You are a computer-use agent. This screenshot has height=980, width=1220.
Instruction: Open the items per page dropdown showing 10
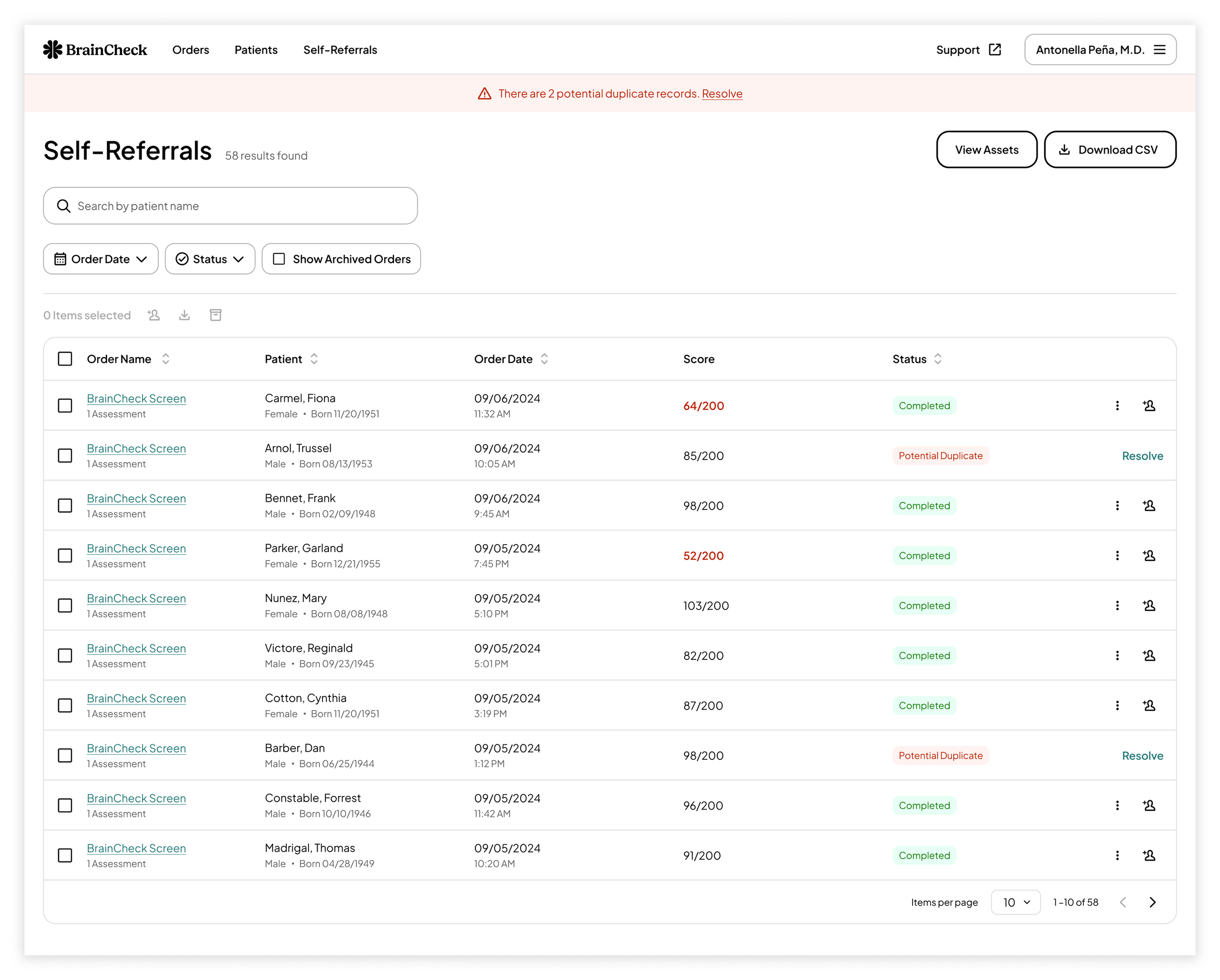(x=1015, y=902)
